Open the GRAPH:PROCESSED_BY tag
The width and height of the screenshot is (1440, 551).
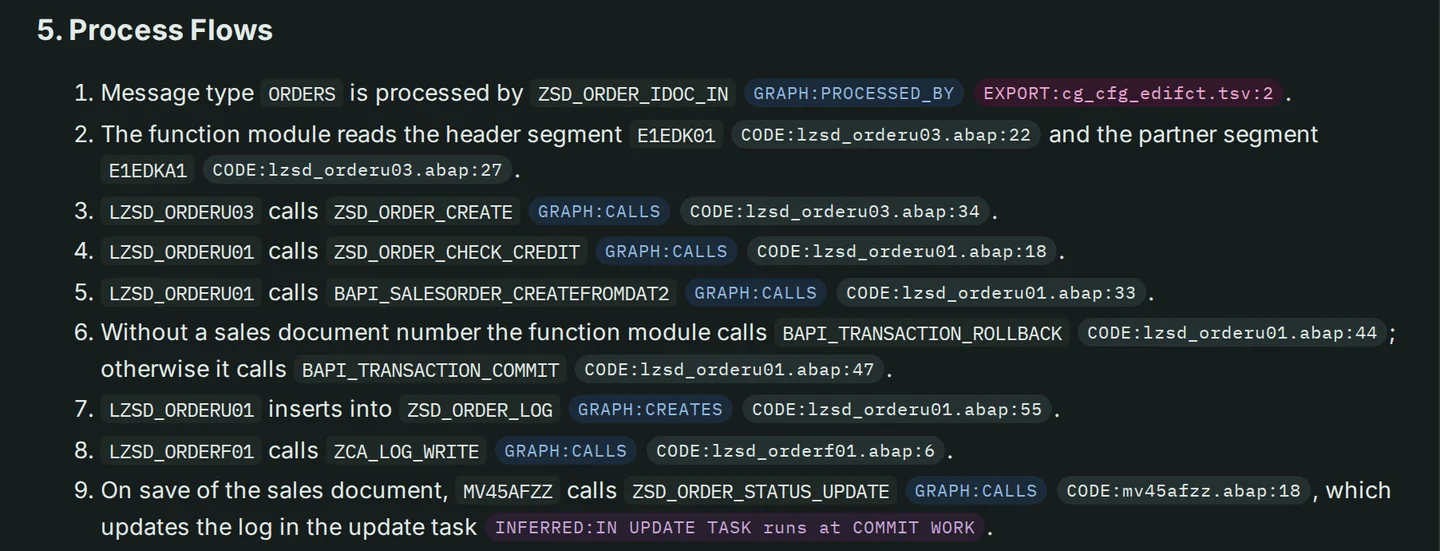tap(854, 94)
